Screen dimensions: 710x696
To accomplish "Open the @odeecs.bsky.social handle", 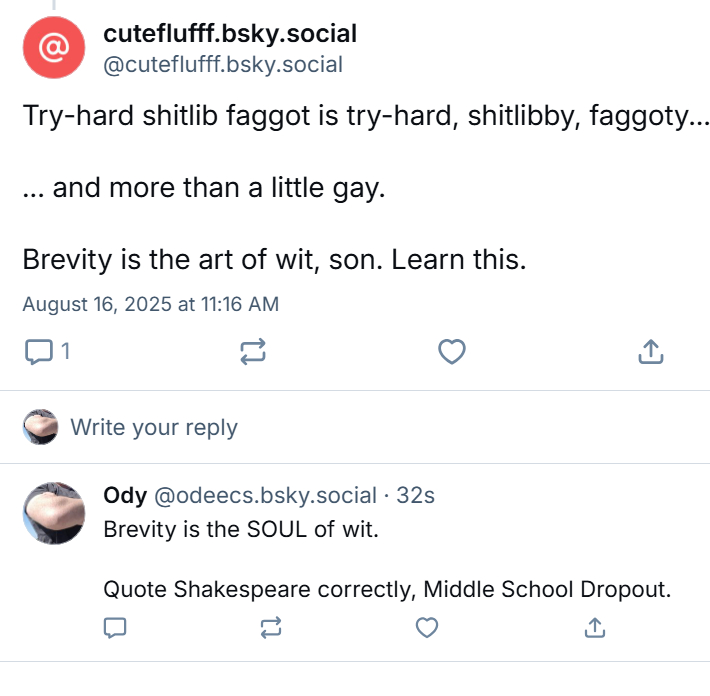I will pos(266,495).
